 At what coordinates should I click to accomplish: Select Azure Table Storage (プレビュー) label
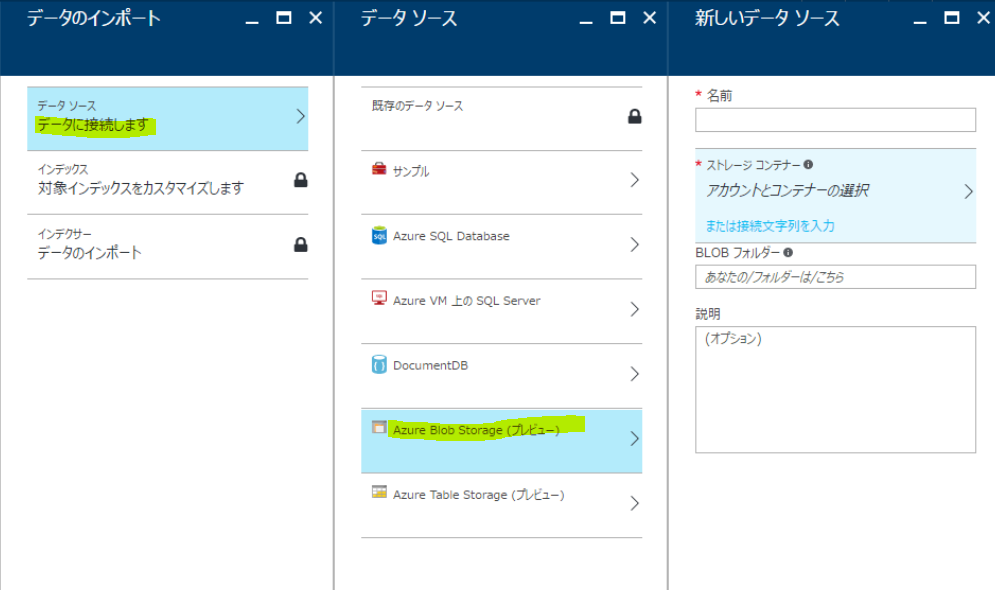478,495
